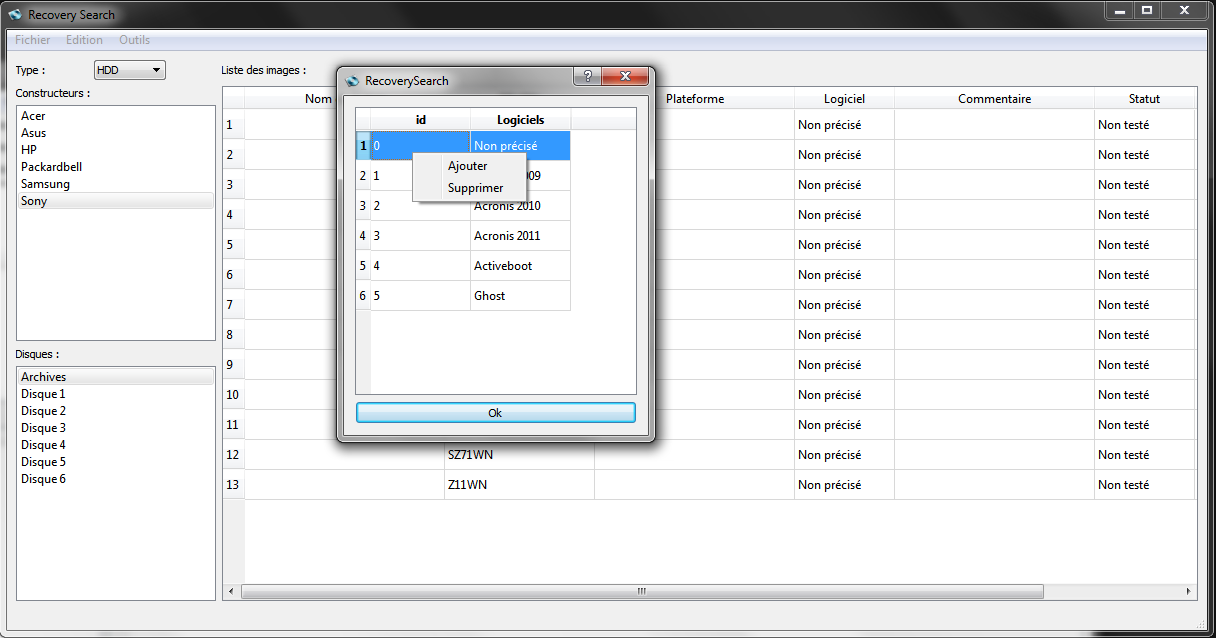Select the Z11WN image row

tap(468, 485)
